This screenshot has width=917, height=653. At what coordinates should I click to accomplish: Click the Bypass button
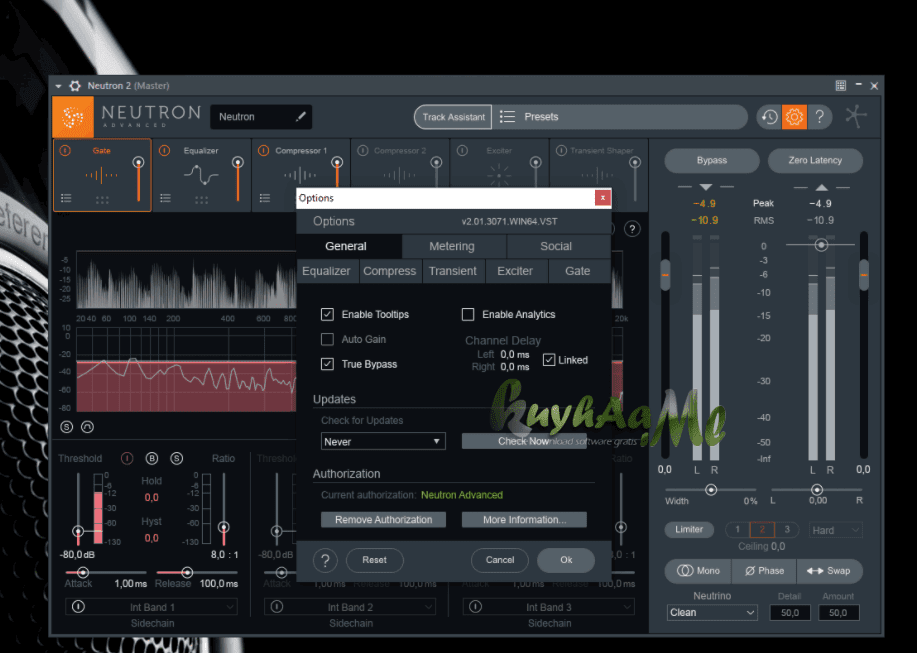[712, 160]
